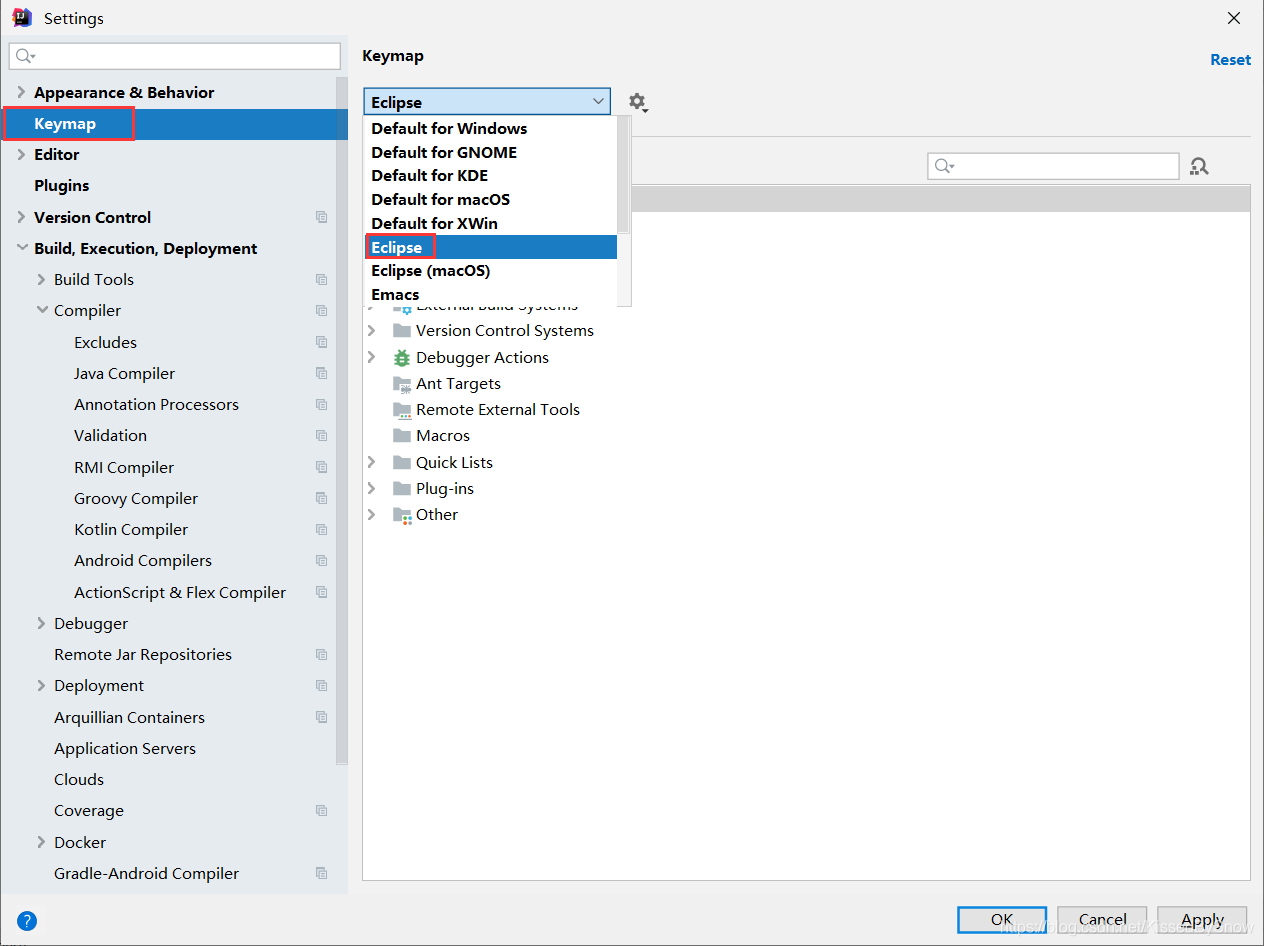Open the Clouds settings page
This screenshot has width=1264, height=946.
tap(79, 779)
